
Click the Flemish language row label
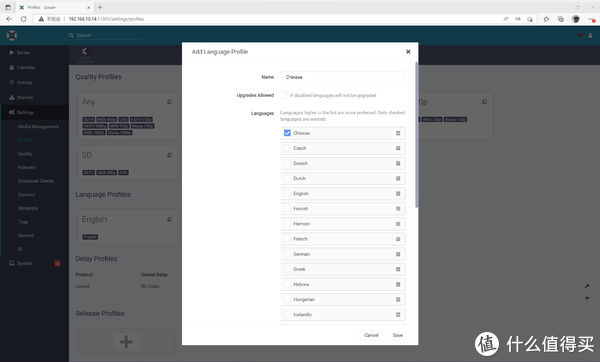(x=302, y=224)
